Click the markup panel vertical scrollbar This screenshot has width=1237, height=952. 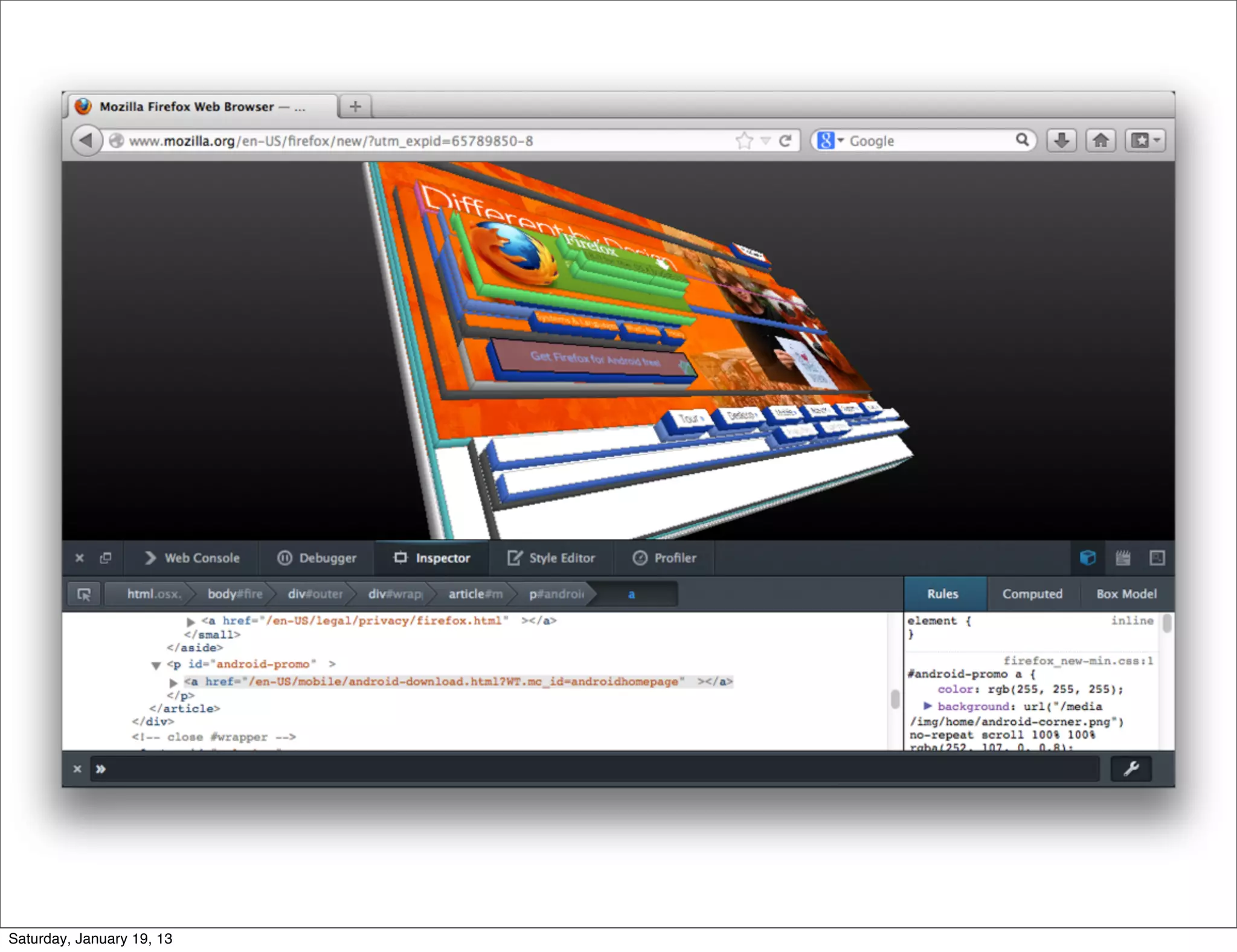pyautogui.click(x=895, y=699)
